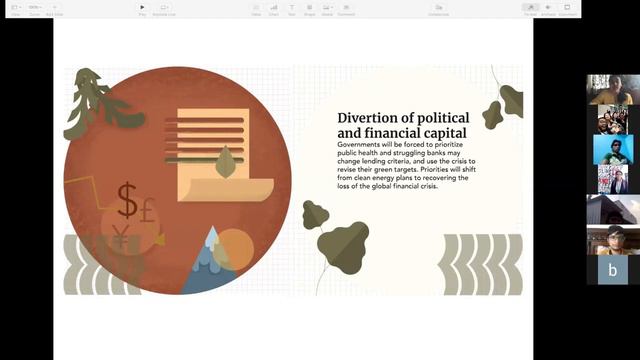Viewport: 640px width, 360px height.
Task: Start the slideshow with Play button
Action: click(x=142, y=9)
